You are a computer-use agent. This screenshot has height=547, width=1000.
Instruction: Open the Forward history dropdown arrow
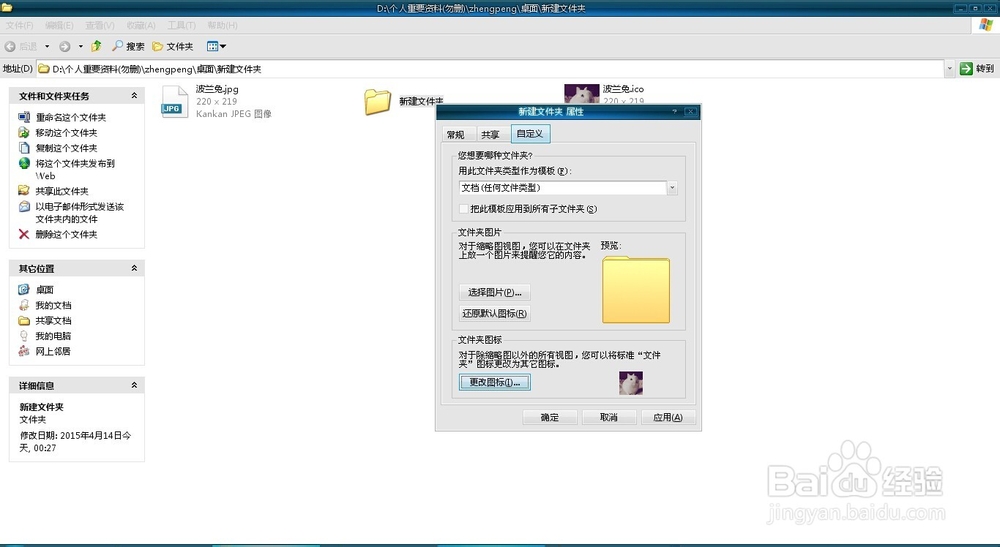[x=80, y=47]
